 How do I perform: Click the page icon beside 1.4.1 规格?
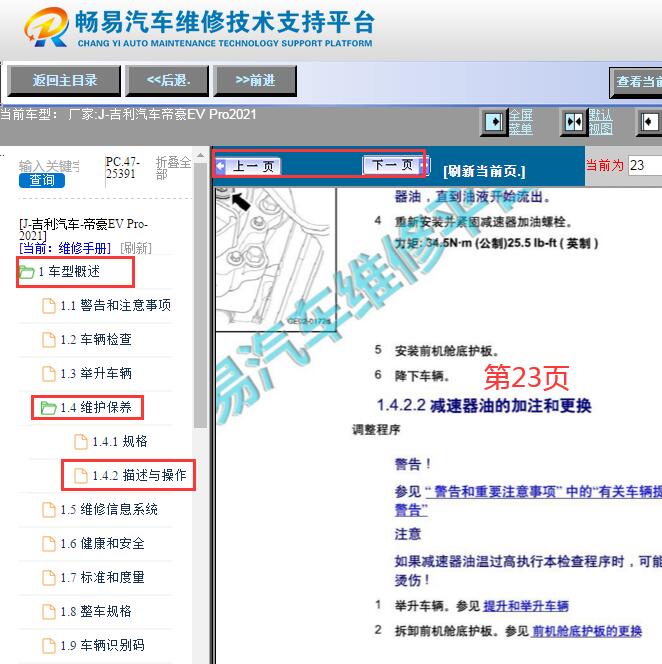(x=81, y=442)
